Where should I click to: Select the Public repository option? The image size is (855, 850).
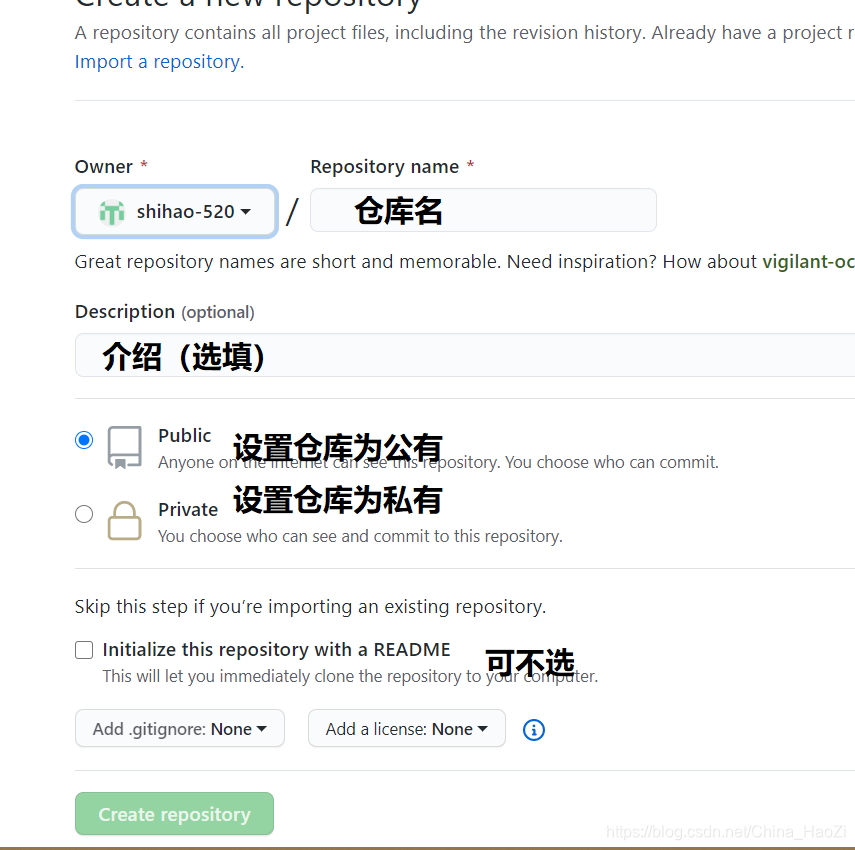(x=84, y=439)
